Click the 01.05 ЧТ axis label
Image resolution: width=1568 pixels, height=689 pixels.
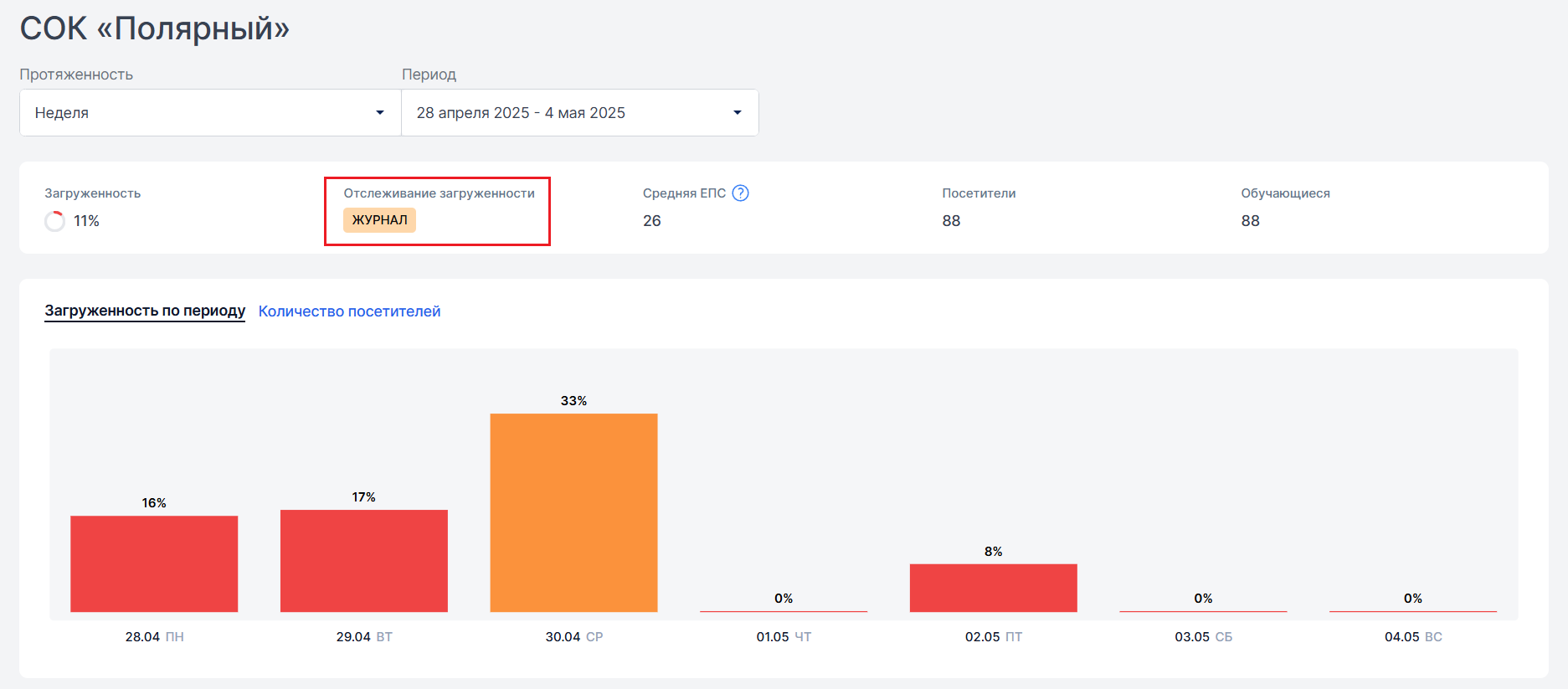[x=784, y=637]
